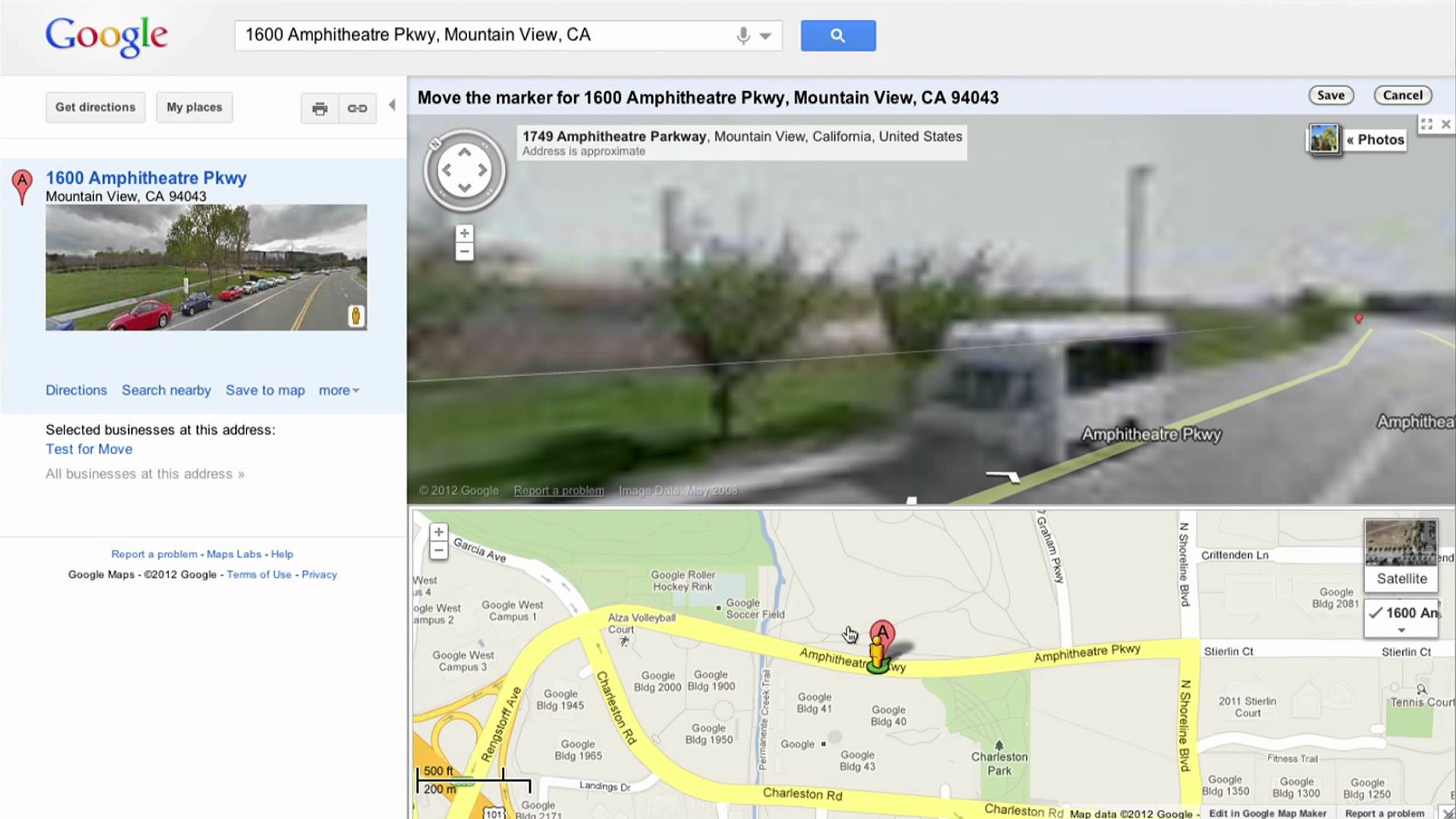Viewport: 1456px width, 819px height.
Task: Open the Privacy link
Action: pos(319,575)
